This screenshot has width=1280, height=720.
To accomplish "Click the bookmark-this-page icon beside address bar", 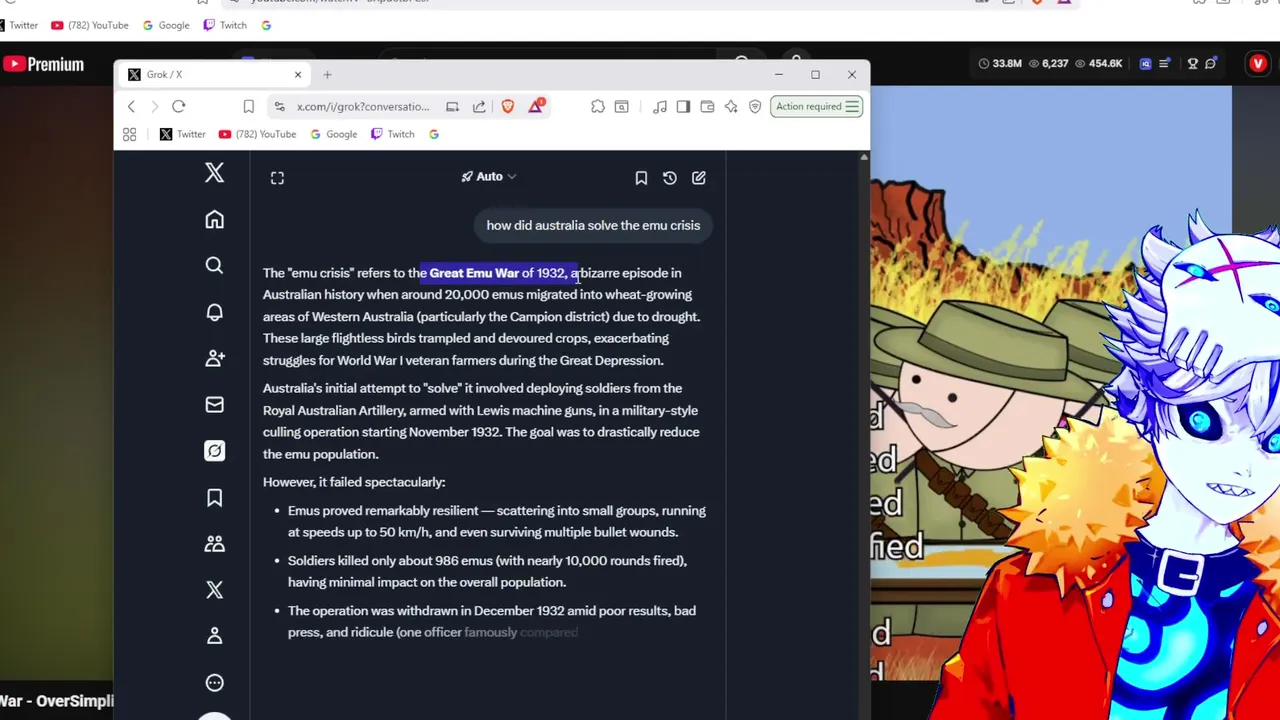I will (x=248, y=107).
